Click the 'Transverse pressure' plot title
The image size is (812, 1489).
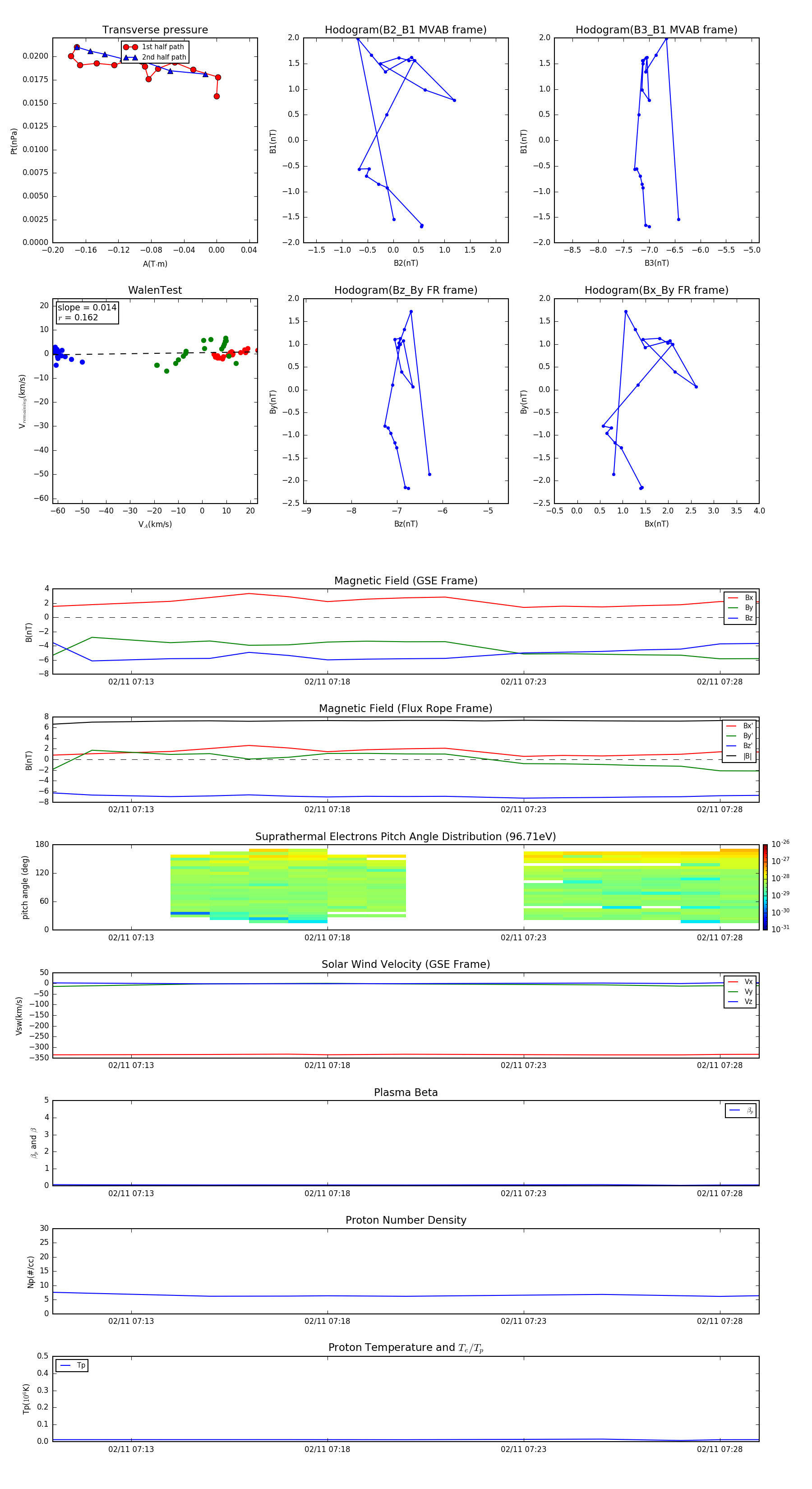155,30
